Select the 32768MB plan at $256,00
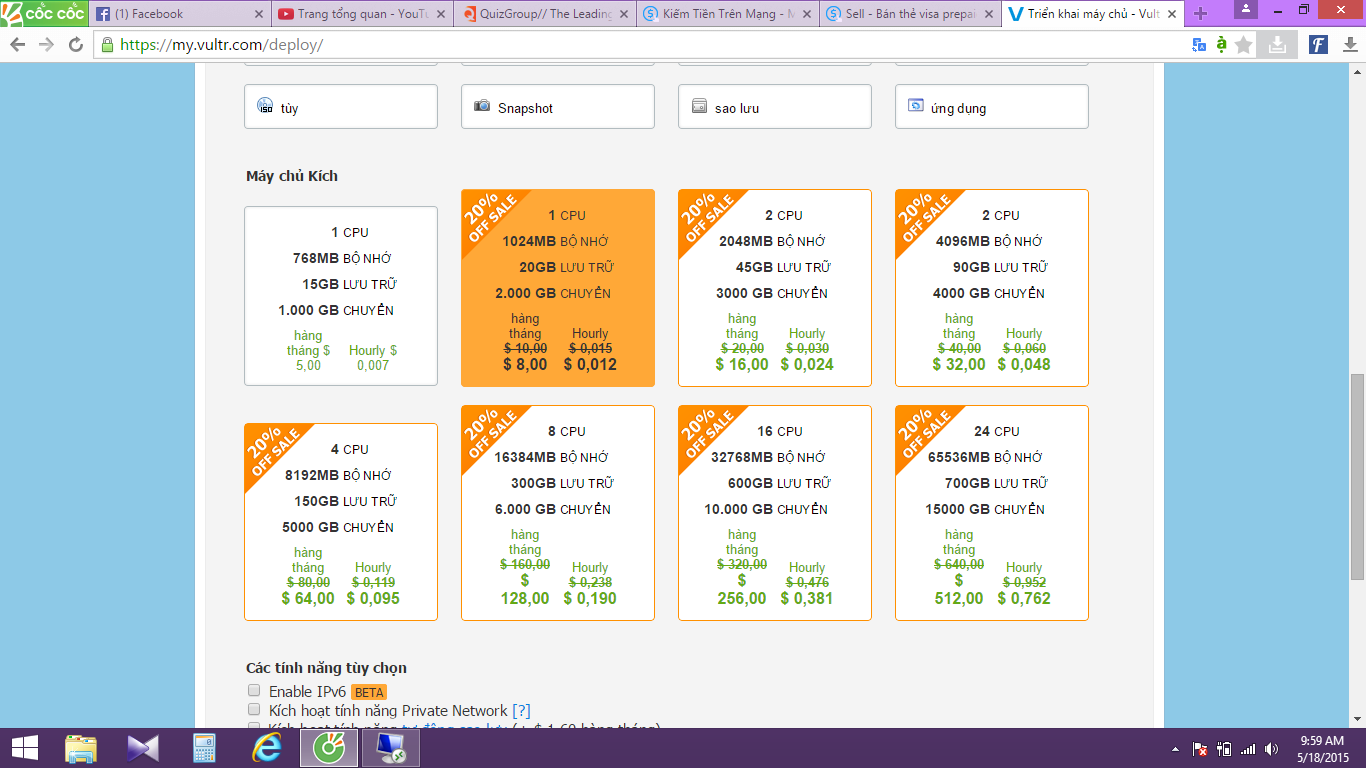This screenshot has width=1366, height=768. pyautogui.click(x=775, y=513)
